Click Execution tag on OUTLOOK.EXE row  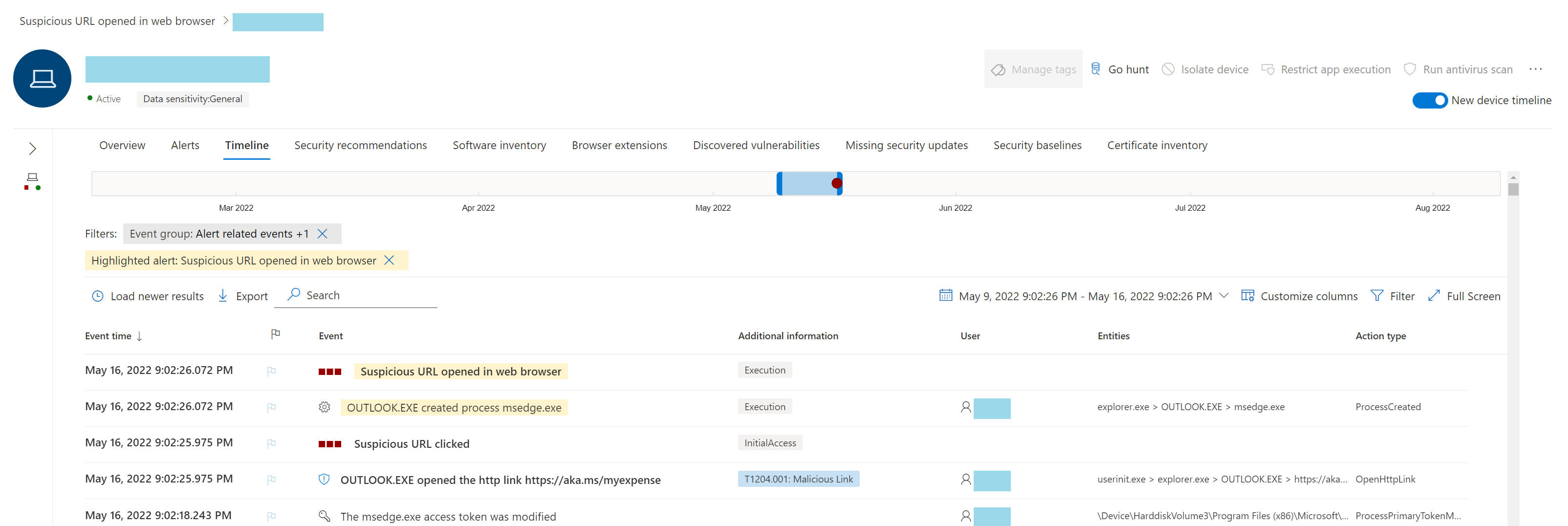tap(764, 407)
